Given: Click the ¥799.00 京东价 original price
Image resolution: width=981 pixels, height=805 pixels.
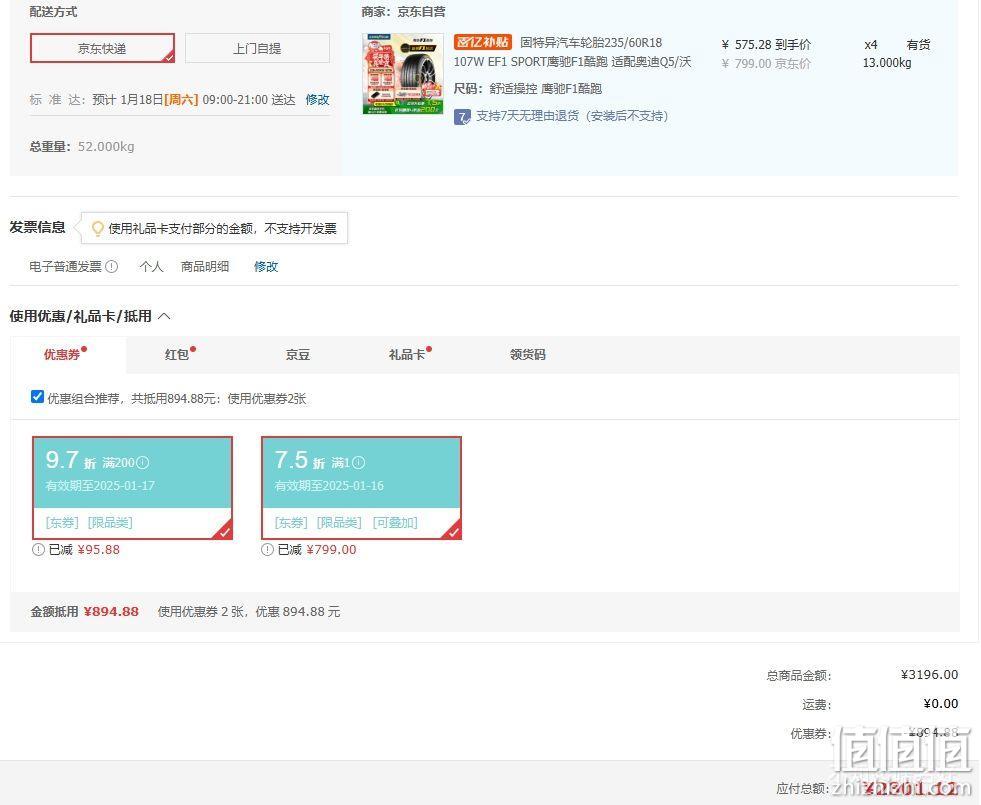Looking at the screenshot, I should point(766,63).
